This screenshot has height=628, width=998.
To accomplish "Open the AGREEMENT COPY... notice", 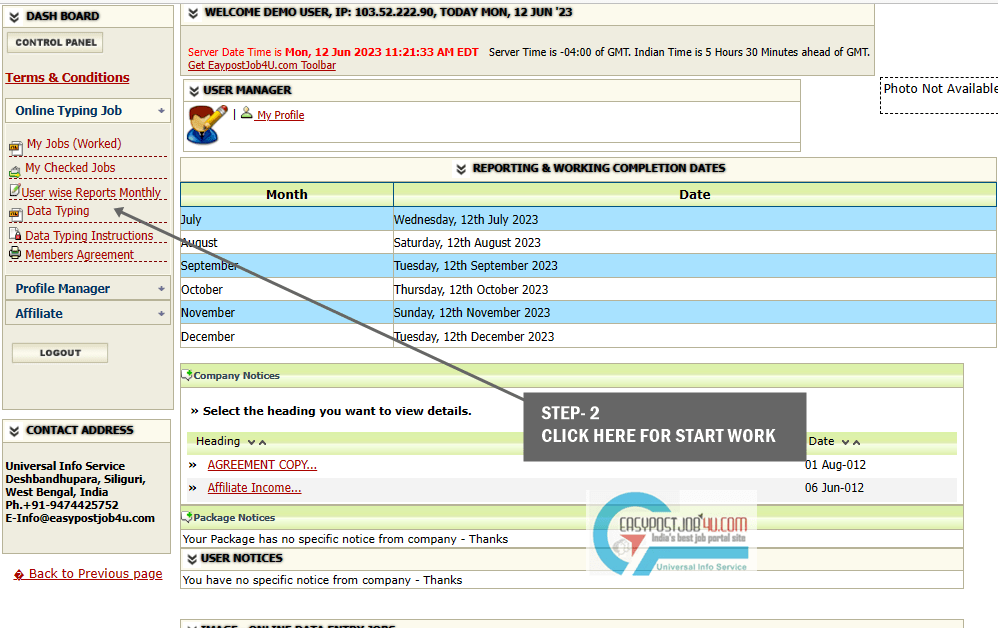I will [262, 465].
